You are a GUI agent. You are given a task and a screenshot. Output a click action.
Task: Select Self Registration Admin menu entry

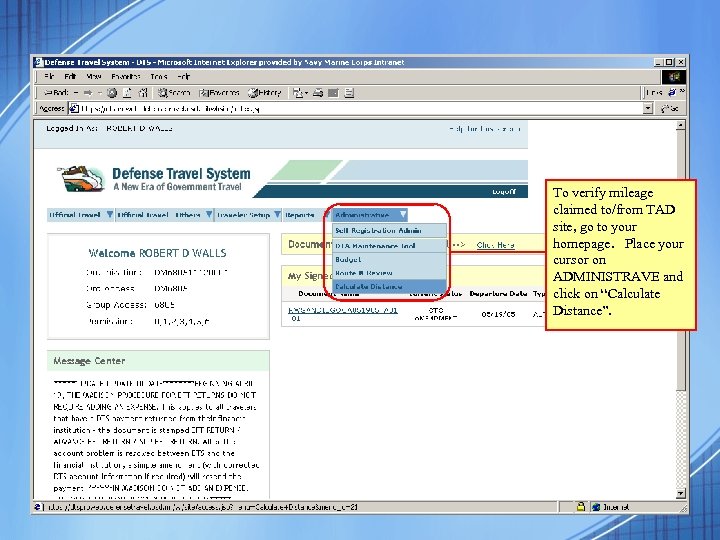point(389,231)
